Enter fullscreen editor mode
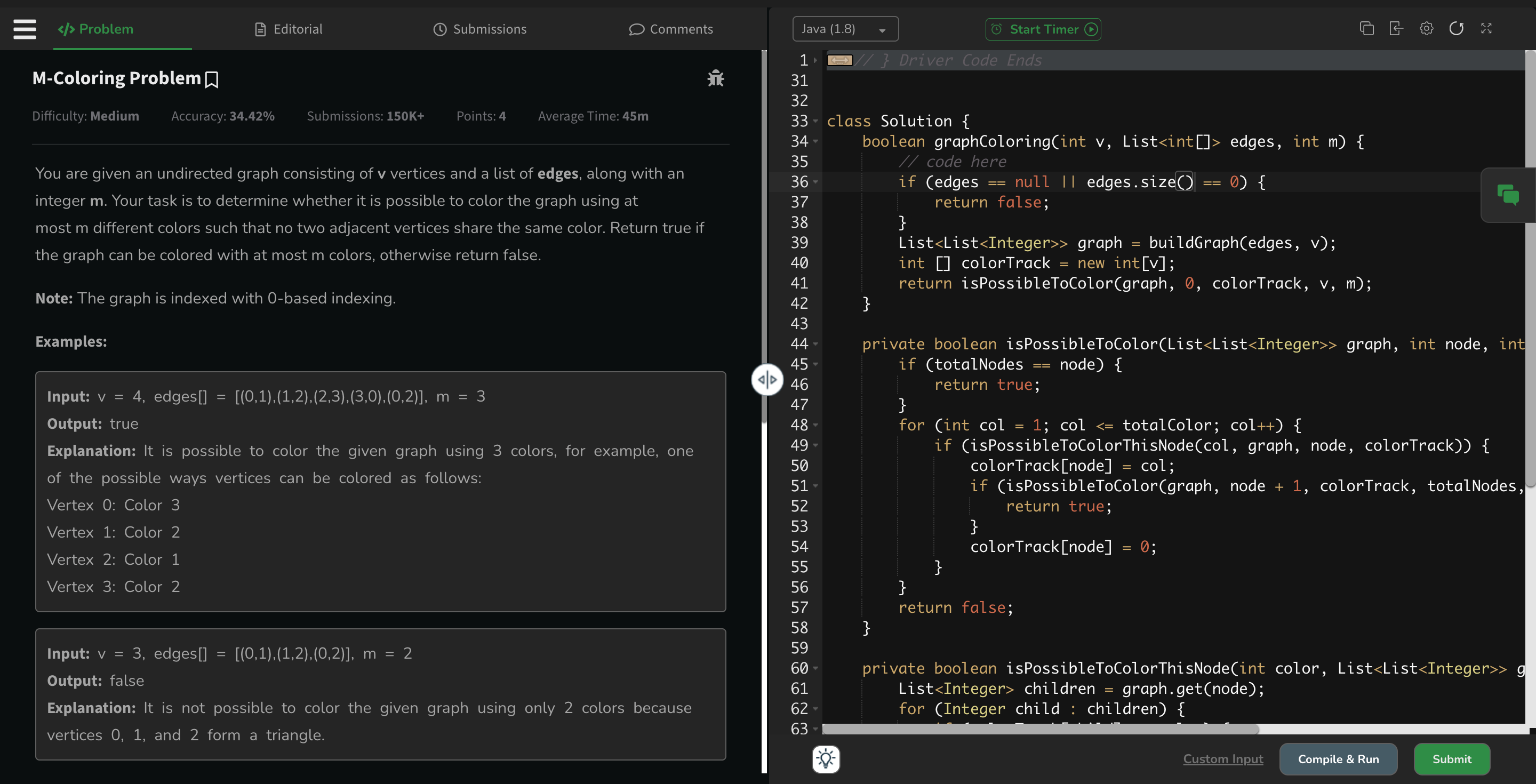1536x784 pixels. tap(1486, 29)
